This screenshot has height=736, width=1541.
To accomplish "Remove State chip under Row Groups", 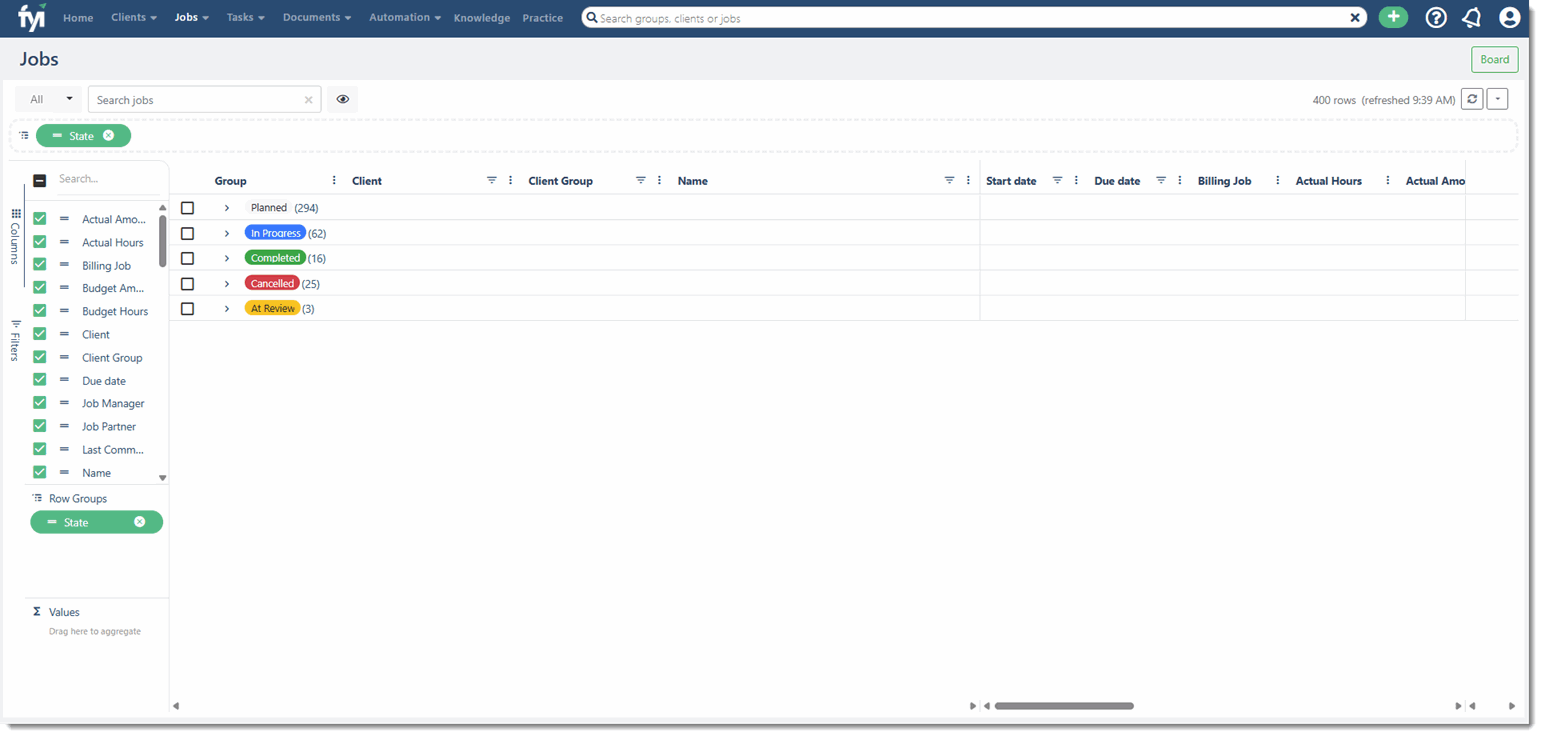I will coord(140,522).
